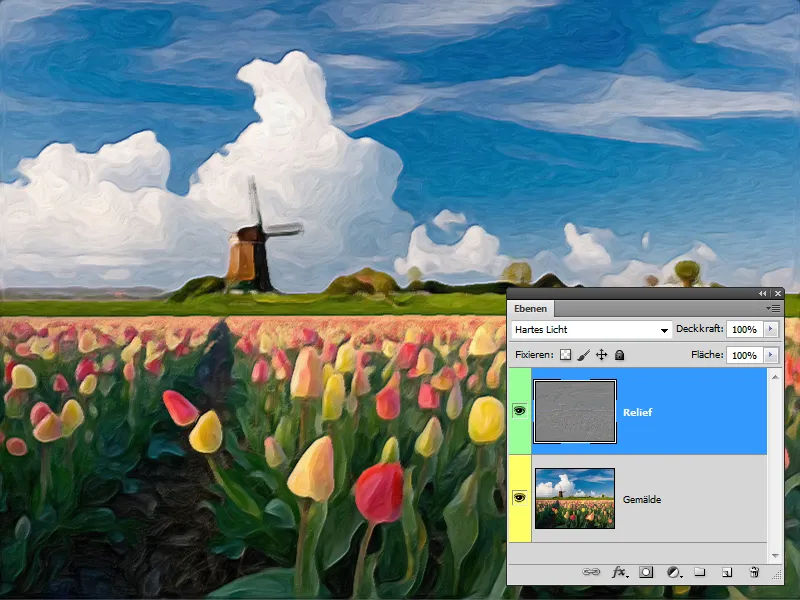Select the Gemälde layer thumbnail
This screenshot has height=600, width=800.
pyautogui.click(x=575, y=498)
